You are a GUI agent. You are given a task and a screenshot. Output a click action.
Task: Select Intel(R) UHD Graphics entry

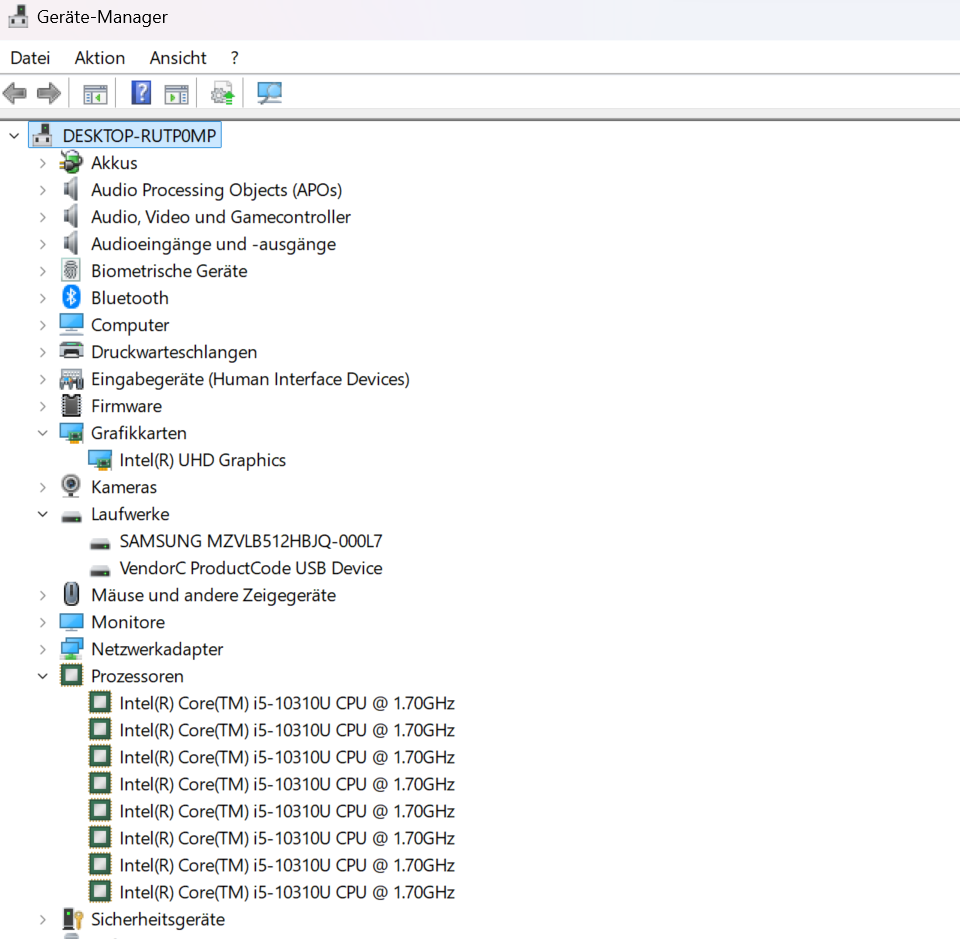pyautogui.click(x=203, y=460)
